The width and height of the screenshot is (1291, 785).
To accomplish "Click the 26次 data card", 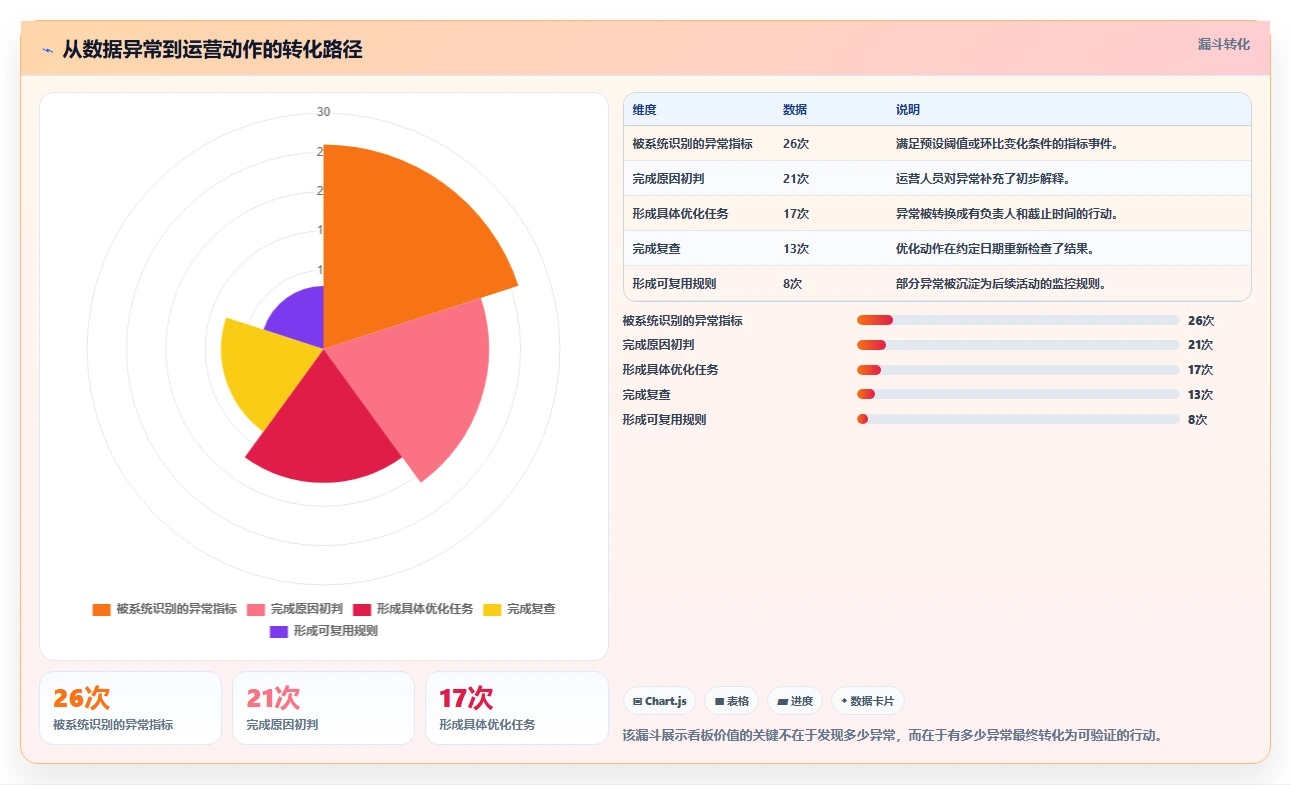I will pyautogui.click(x=130, y=708).
